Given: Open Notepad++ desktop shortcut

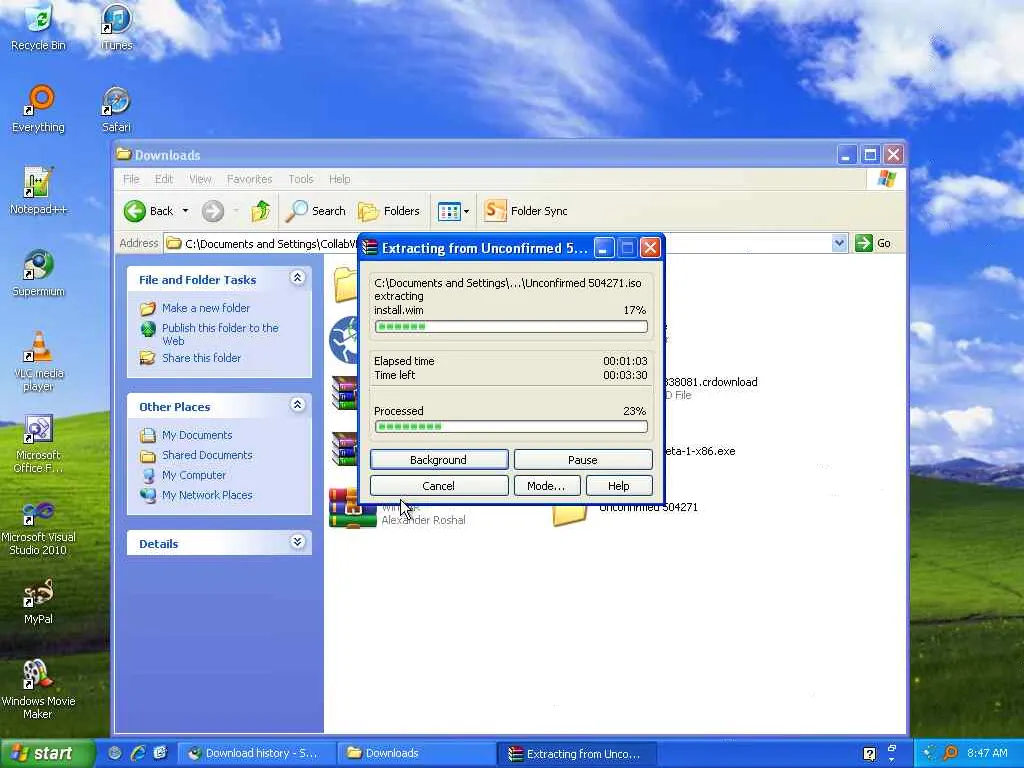Looking at the screenshot, I should pyautogui.click(x=38, y=191).
